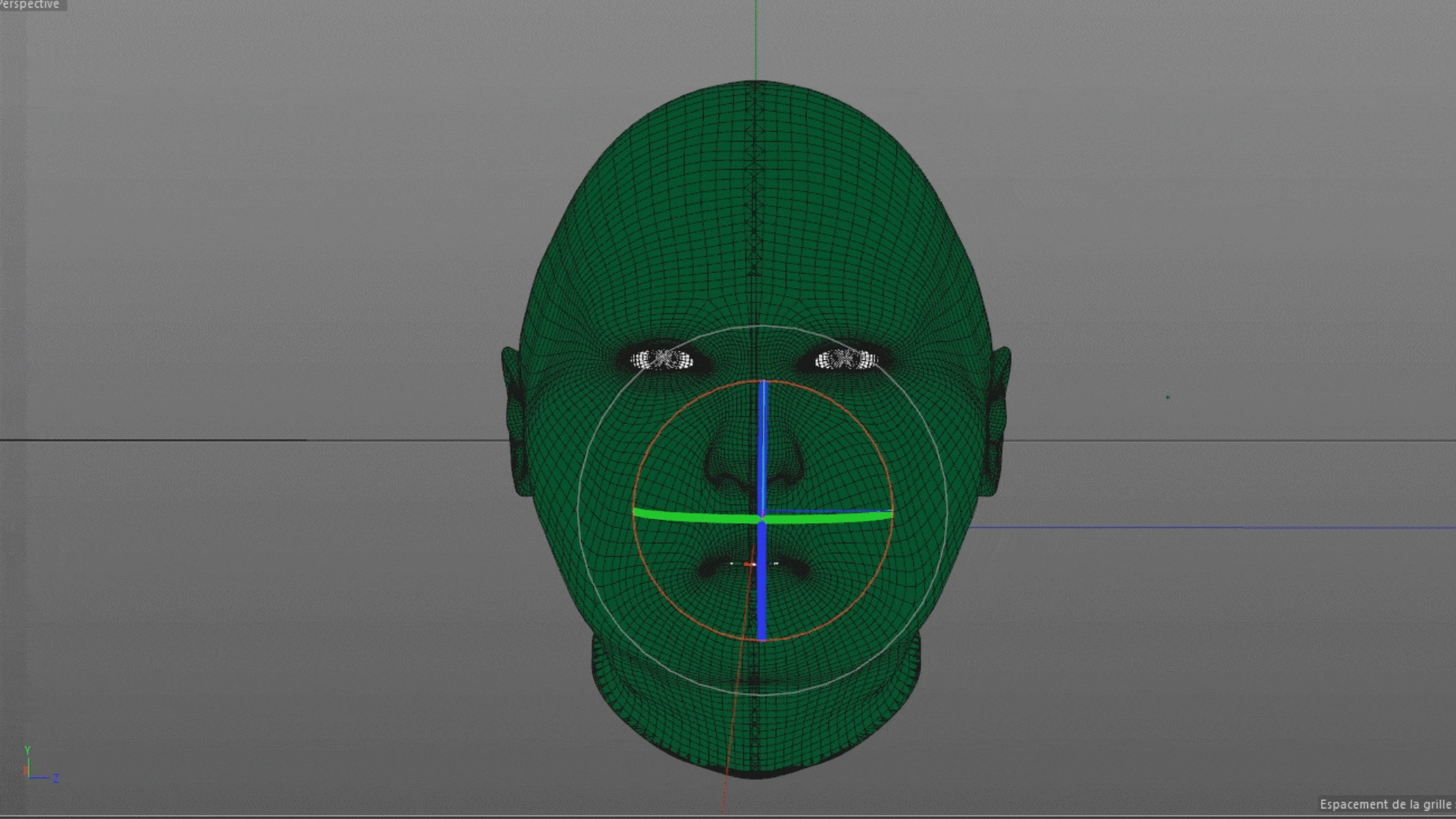The image size is (1456, 819).
Task: Click the Perspective viewport label
Action: 30,5
